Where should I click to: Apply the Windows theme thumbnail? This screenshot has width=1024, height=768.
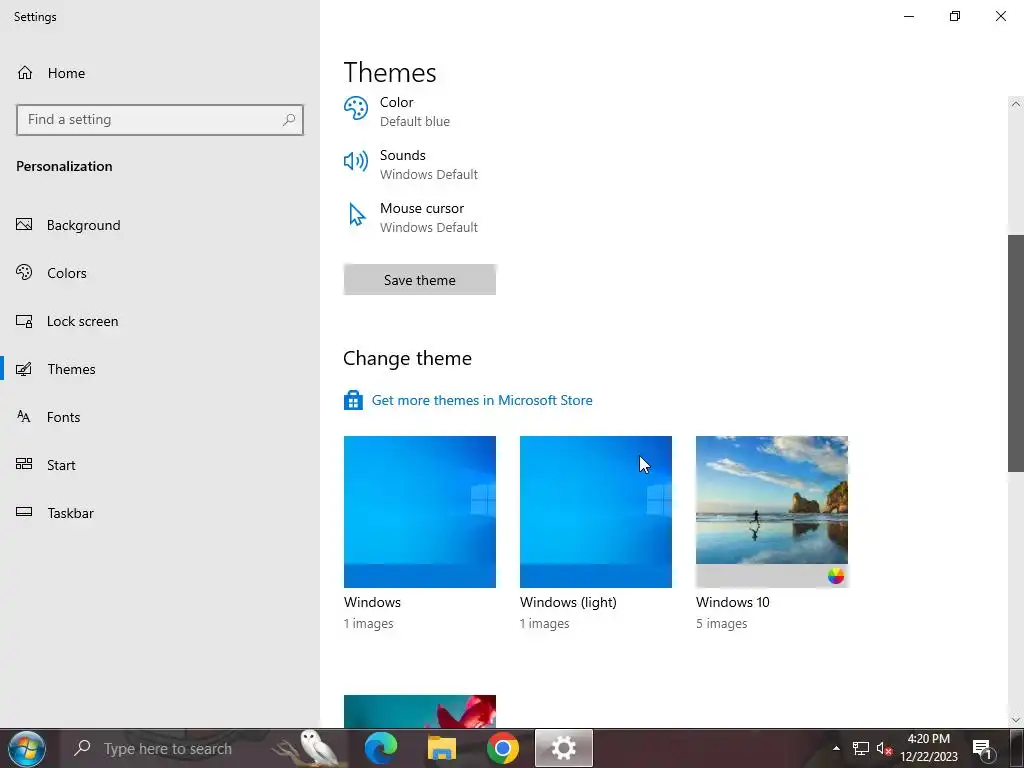pyautogui.click(x=419, y=511)
